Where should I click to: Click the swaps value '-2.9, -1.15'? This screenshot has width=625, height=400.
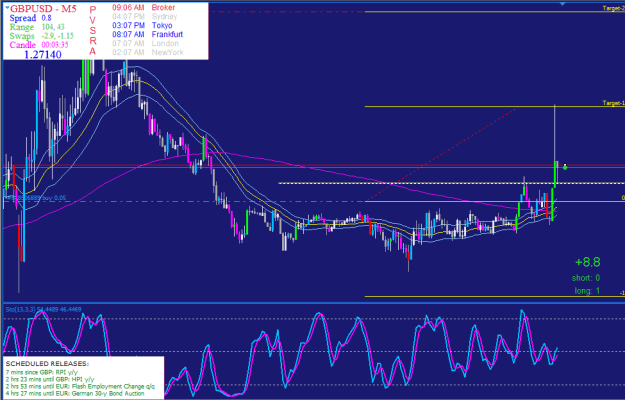[x=57, y=36]
